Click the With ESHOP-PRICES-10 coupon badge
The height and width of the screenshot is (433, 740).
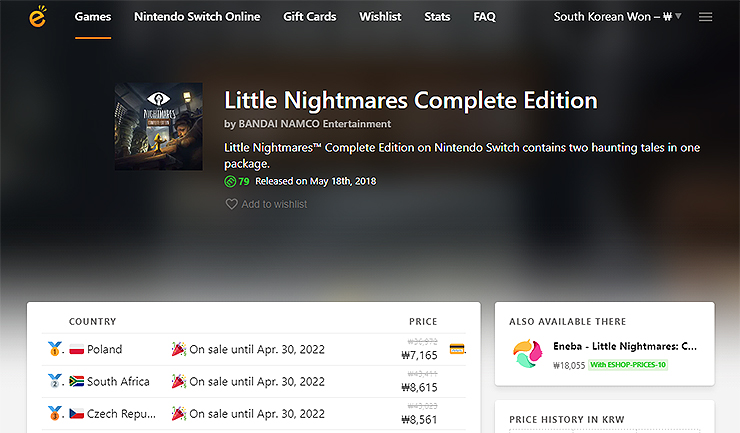[x=628, y=365]
